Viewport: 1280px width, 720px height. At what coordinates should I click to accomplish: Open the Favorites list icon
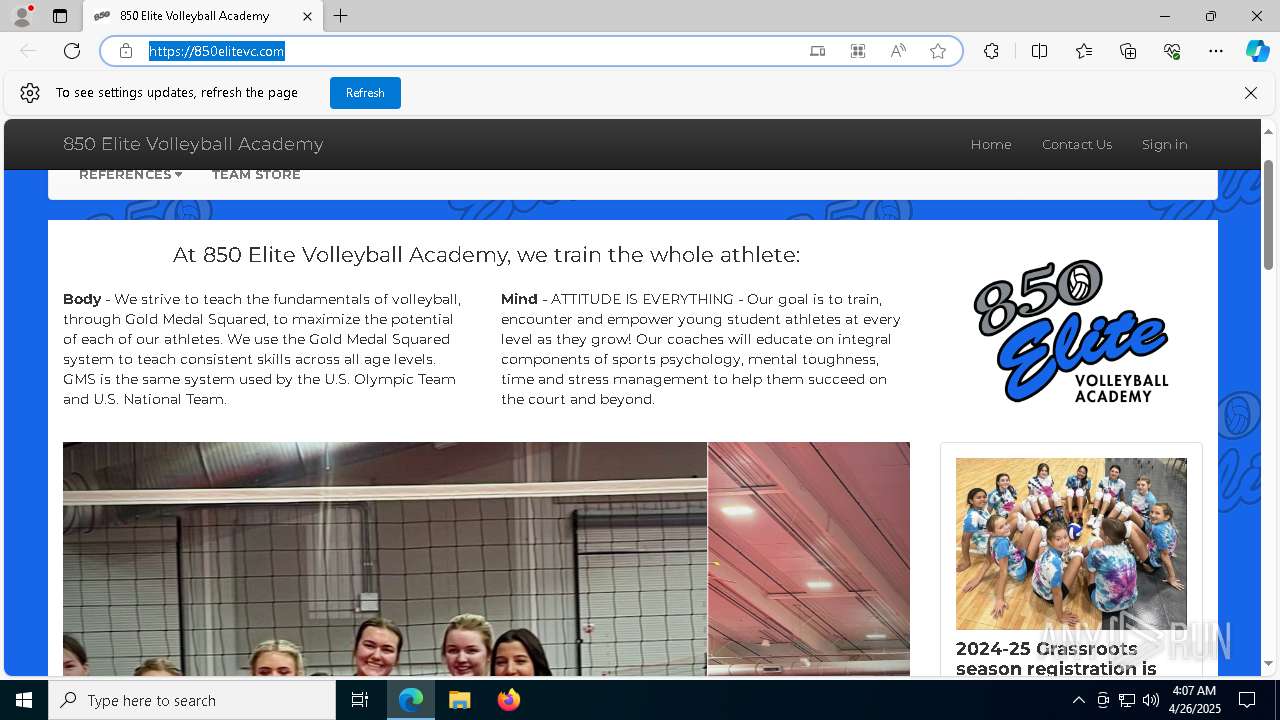pyautogui.click(x=1084, y=51)
